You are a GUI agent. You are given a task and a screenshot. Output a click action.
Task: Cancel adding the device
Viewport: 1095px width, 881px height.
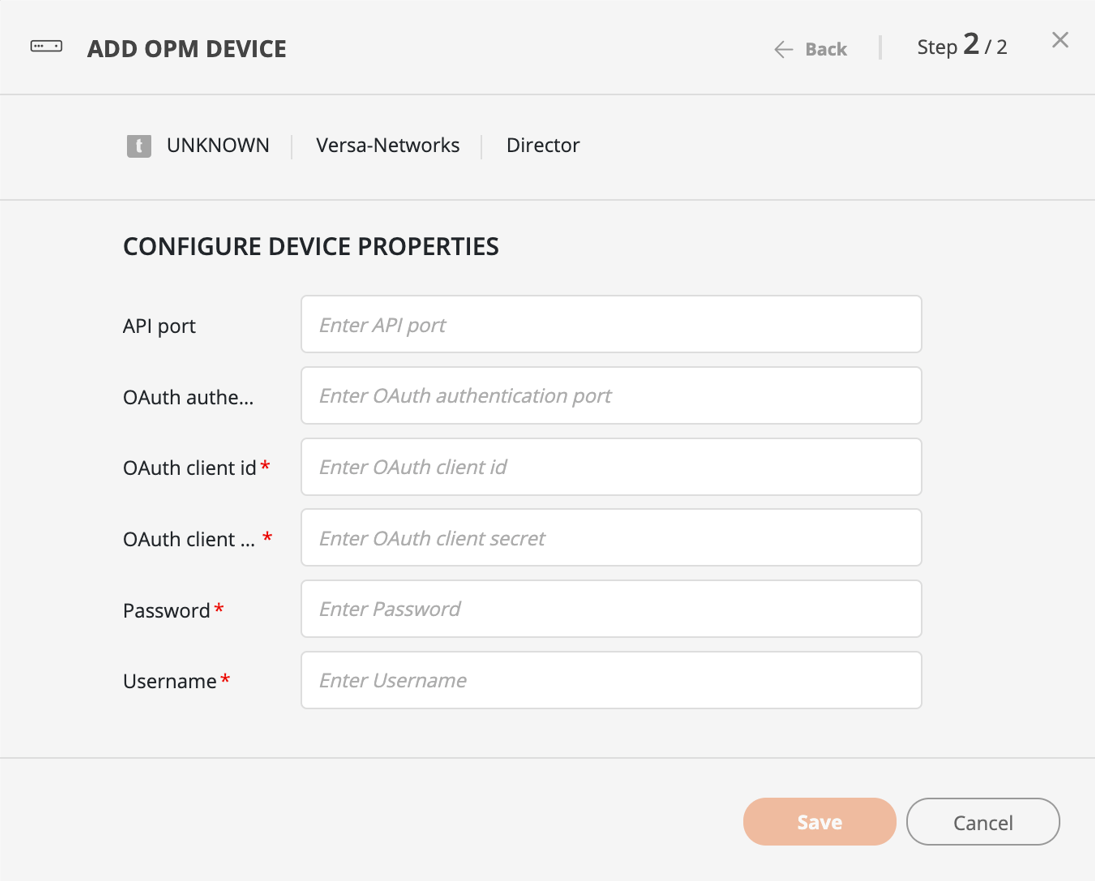point(982,822)
